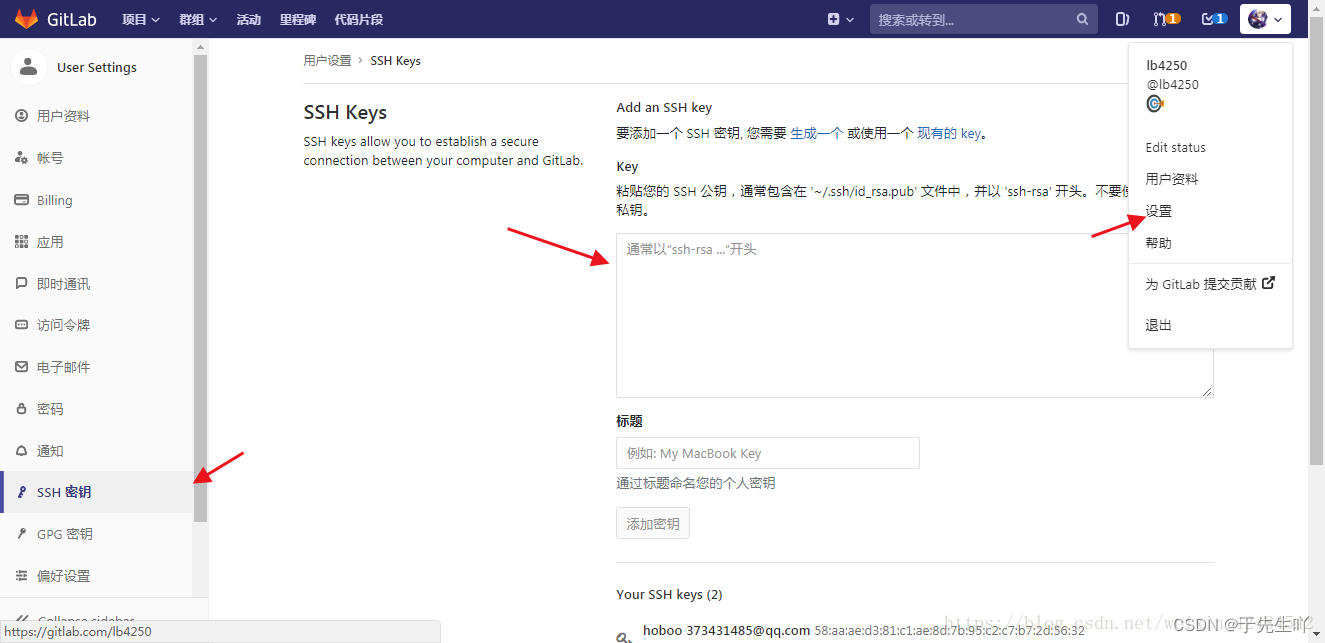Switch to GPG 密钥 in the sidebar

64,533
